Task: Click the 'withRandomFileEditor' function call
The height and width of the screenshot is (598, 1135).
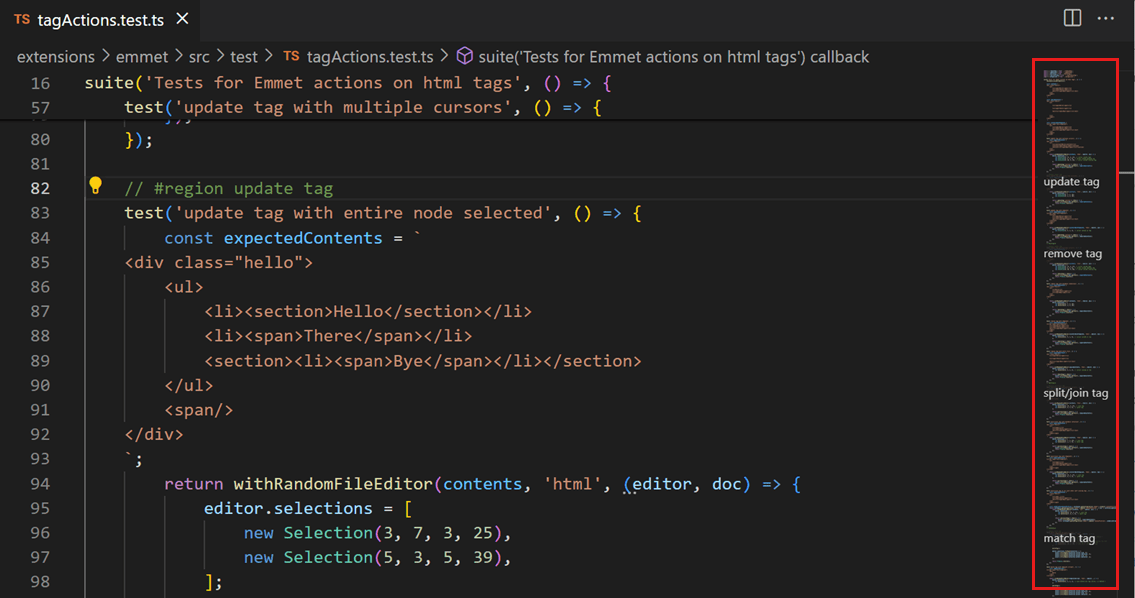Action: (333, 484)
